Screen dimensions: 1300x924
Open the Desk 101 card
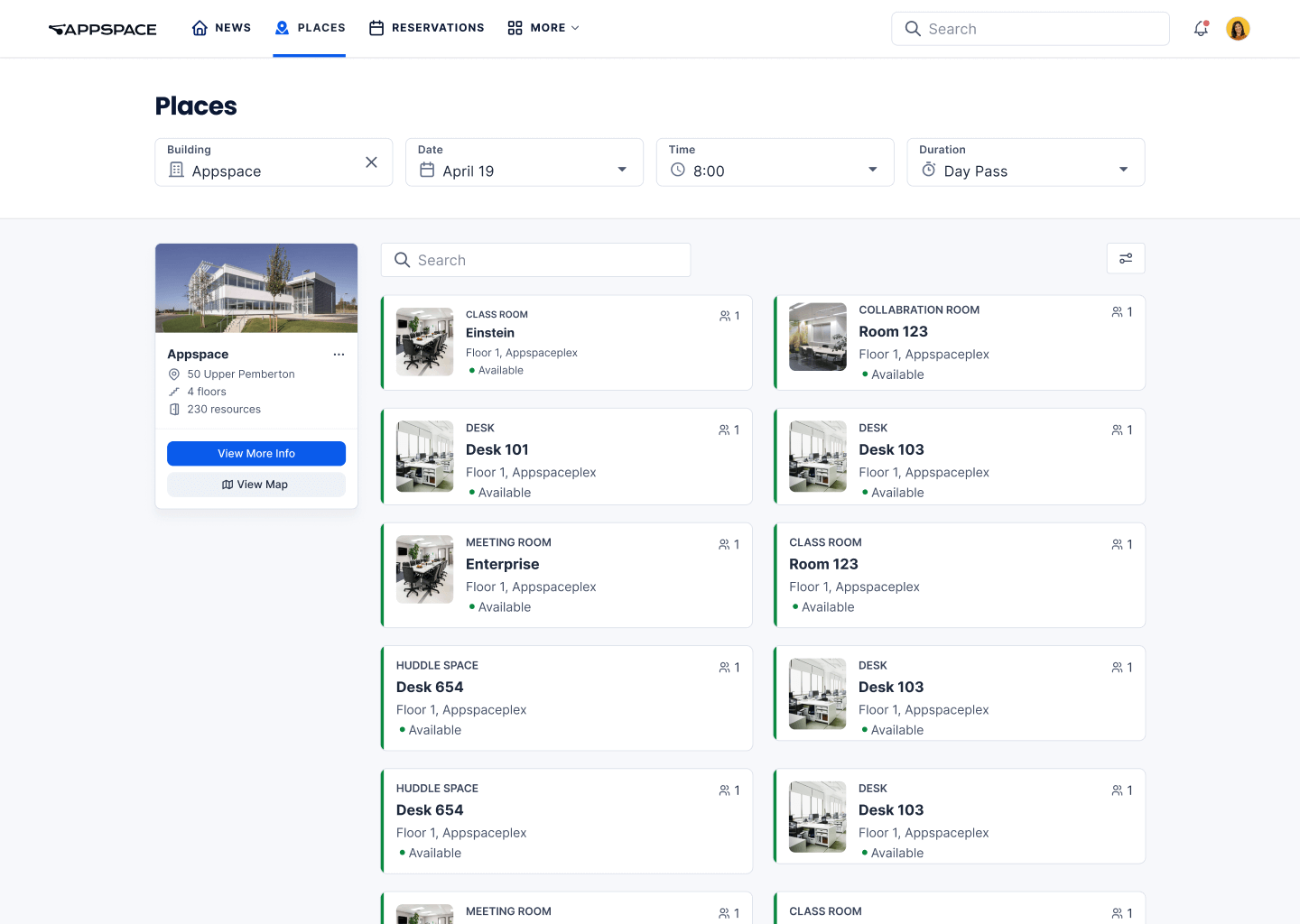point(578,457)
